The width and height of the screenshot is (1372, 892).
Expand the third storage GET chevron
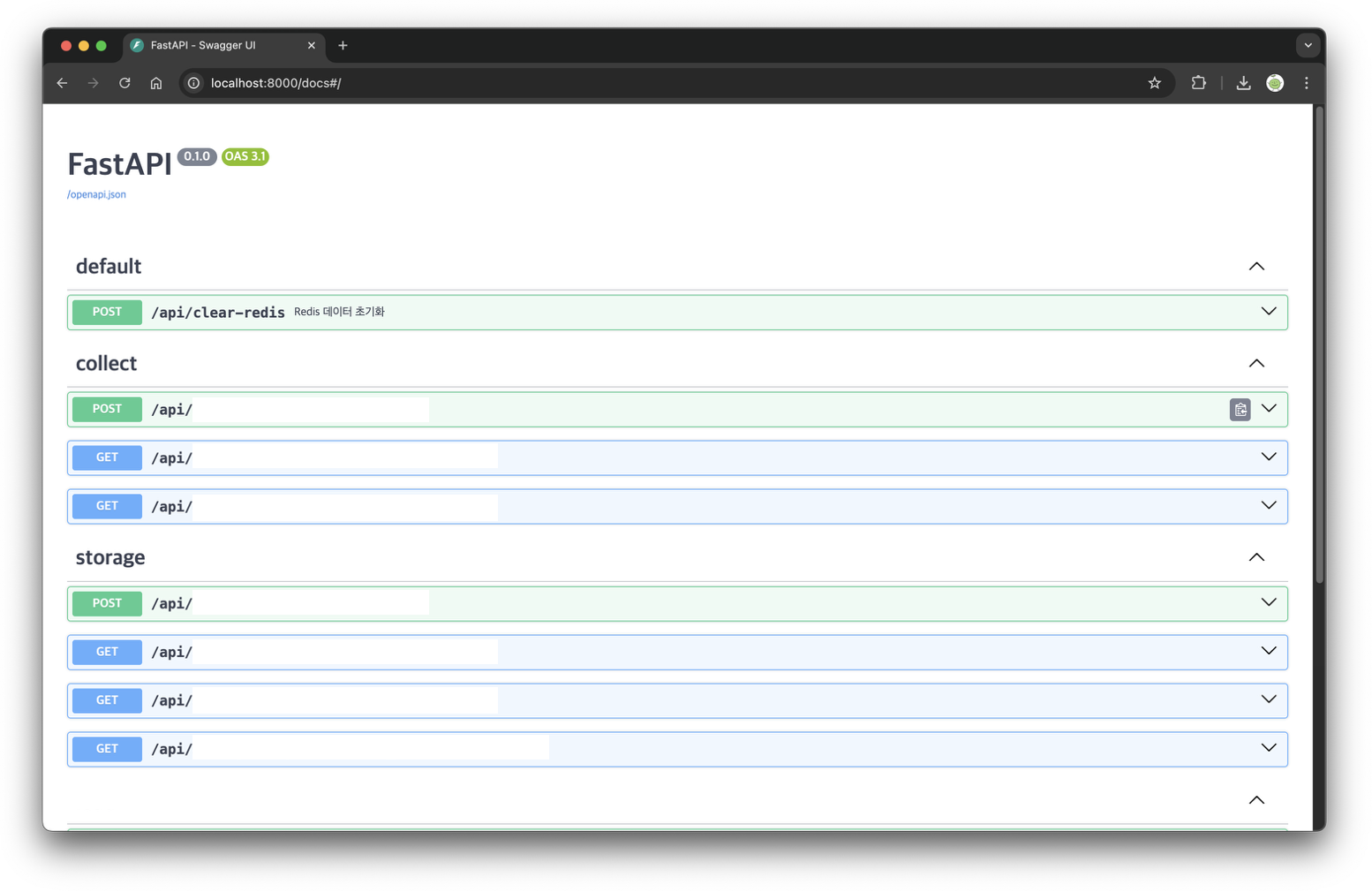[x=1268, y=749]
